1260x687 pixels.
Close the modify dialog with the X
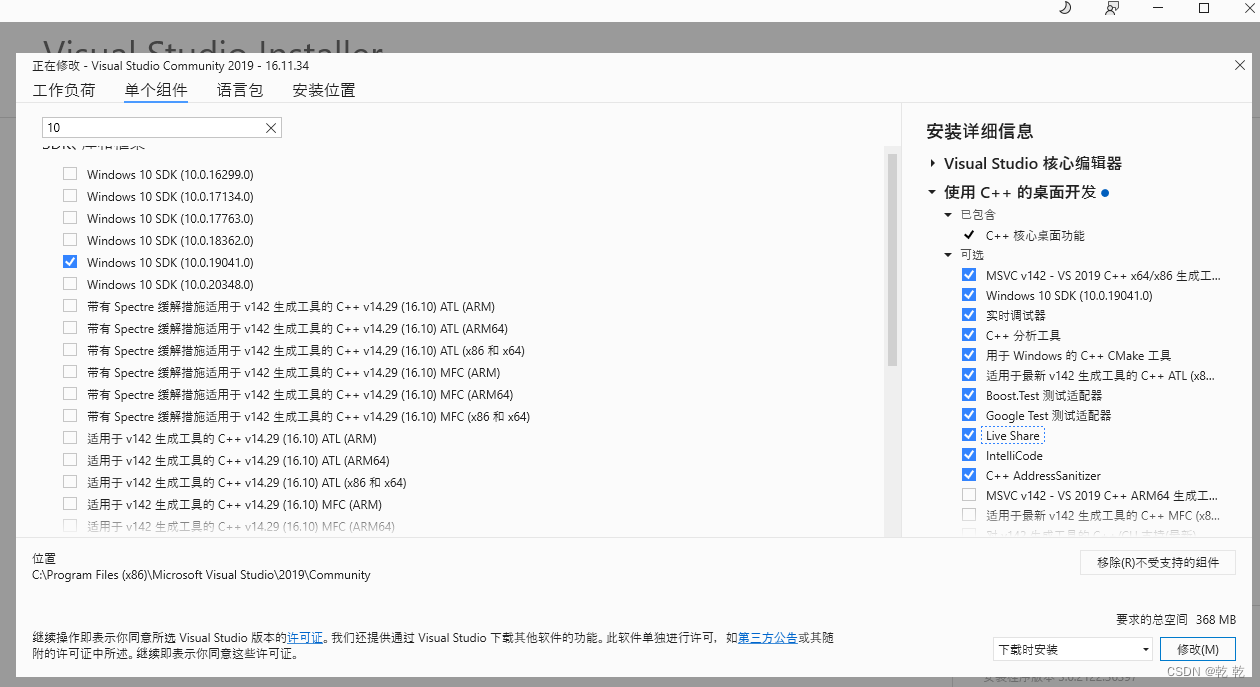1240,65
